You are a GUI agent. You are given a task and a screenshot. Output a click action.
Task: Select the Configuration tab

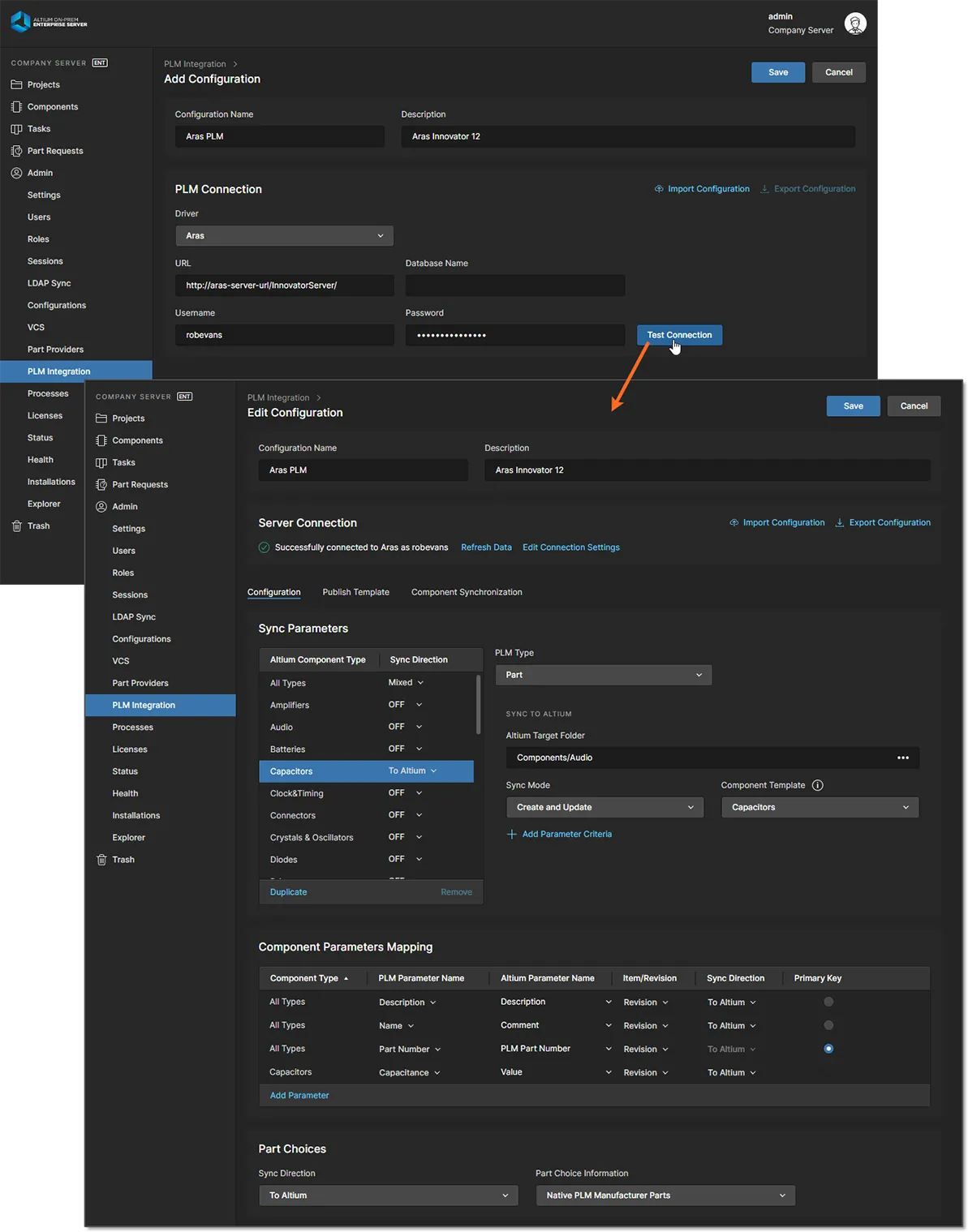[x=273, y=592]
